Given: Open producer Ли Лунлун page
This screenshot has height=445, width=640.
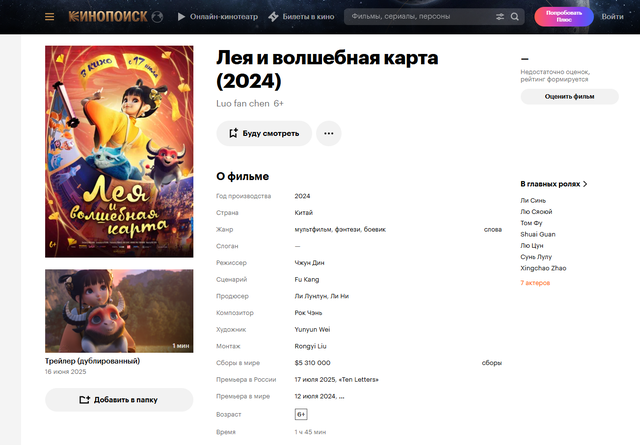Looking at the screenshot, I should click(311, 296).
